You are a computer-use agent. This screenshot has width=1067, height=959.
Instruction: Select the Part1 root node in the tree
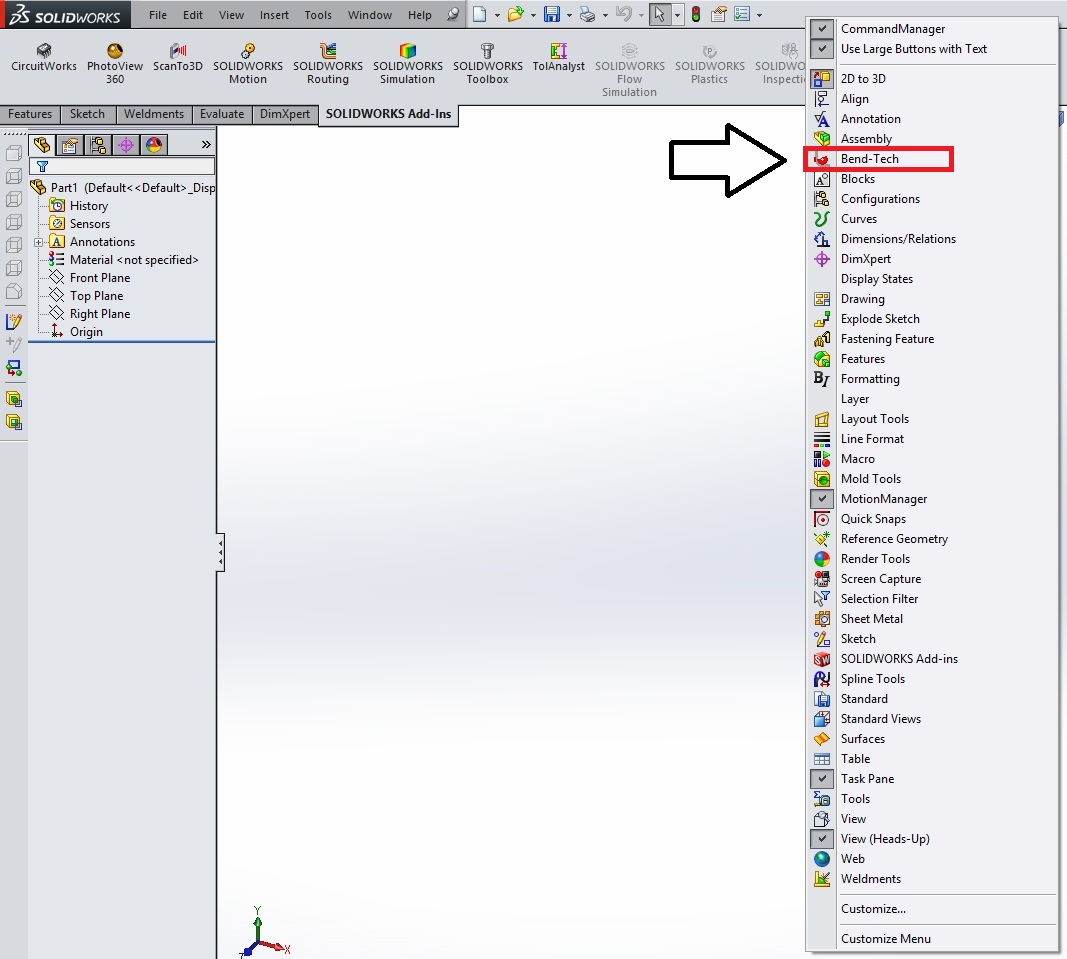tap(123, 188)
